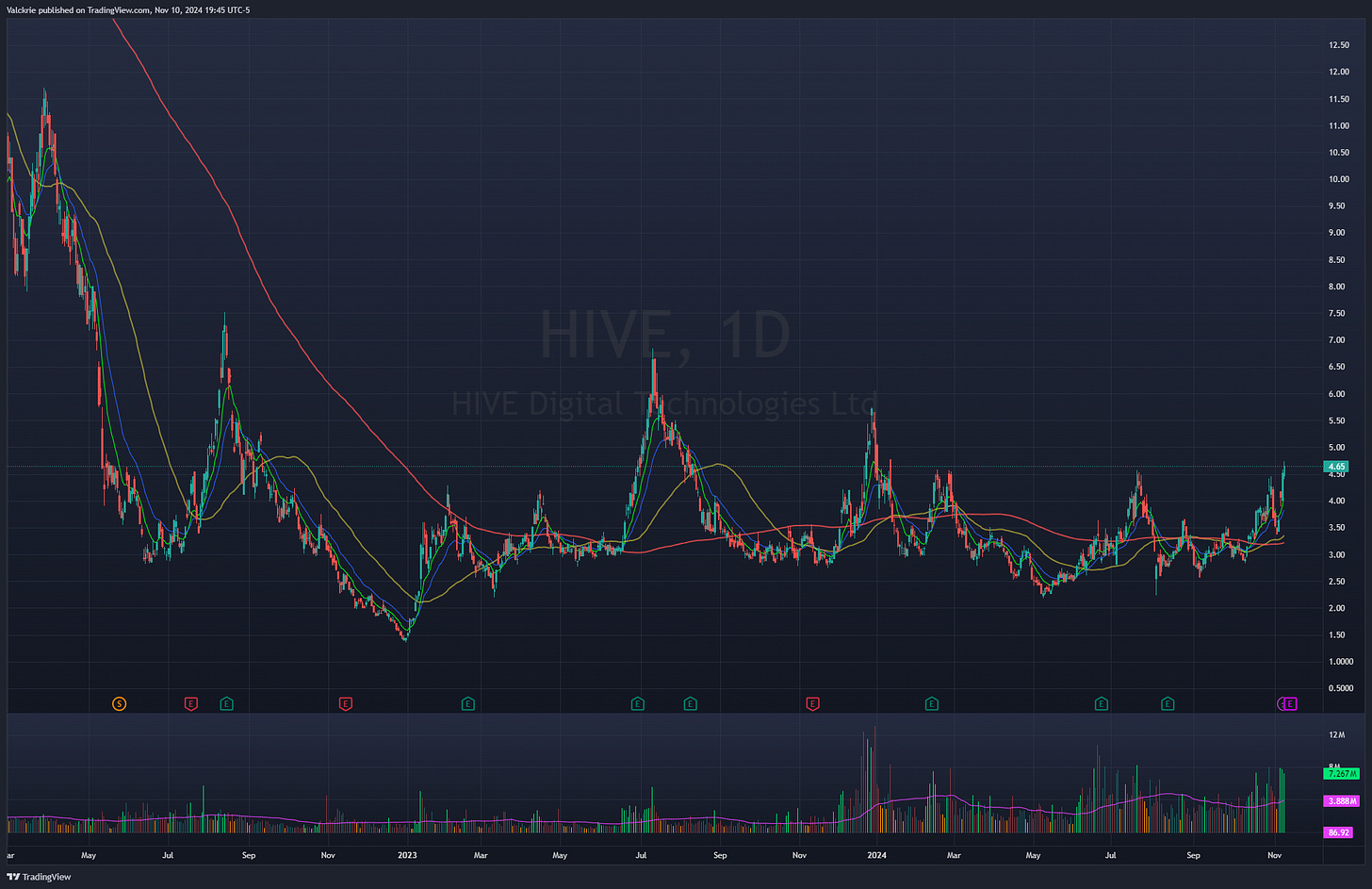Screen dimensions: 1372x889
Task: Click the 5.50 price axis label
Action: 1336,420
